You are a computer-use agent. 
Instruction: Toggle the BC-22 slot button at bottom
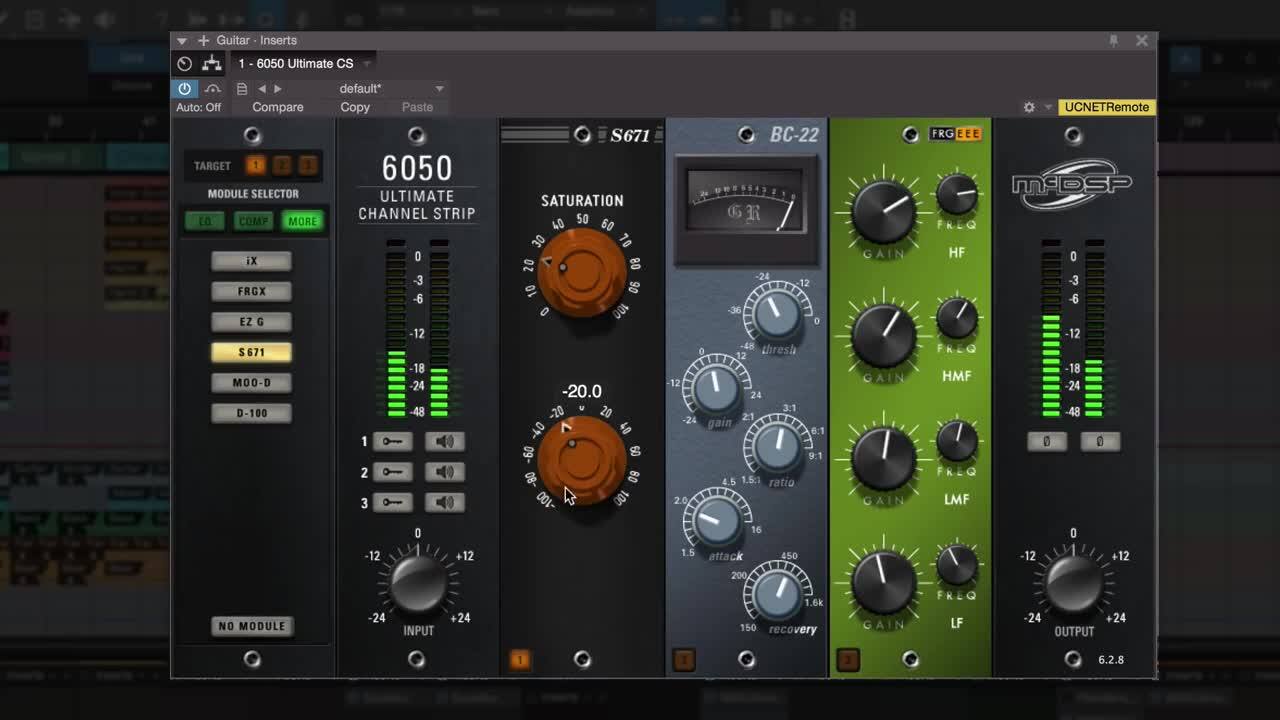pos(684,660)
